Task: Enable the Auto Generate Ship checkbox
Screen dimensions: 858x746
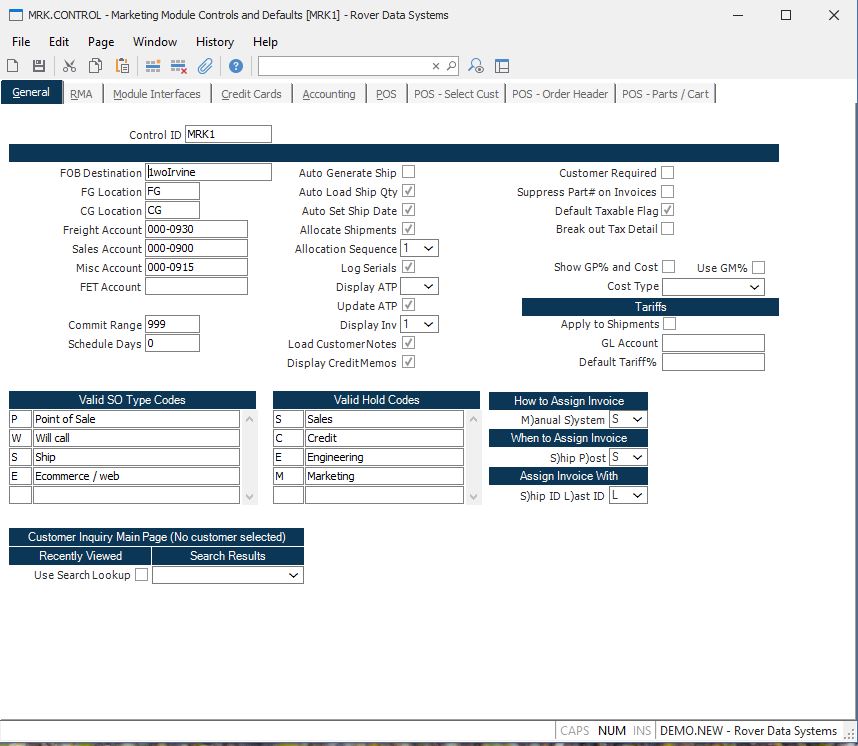Action: [x=408, y=172]
